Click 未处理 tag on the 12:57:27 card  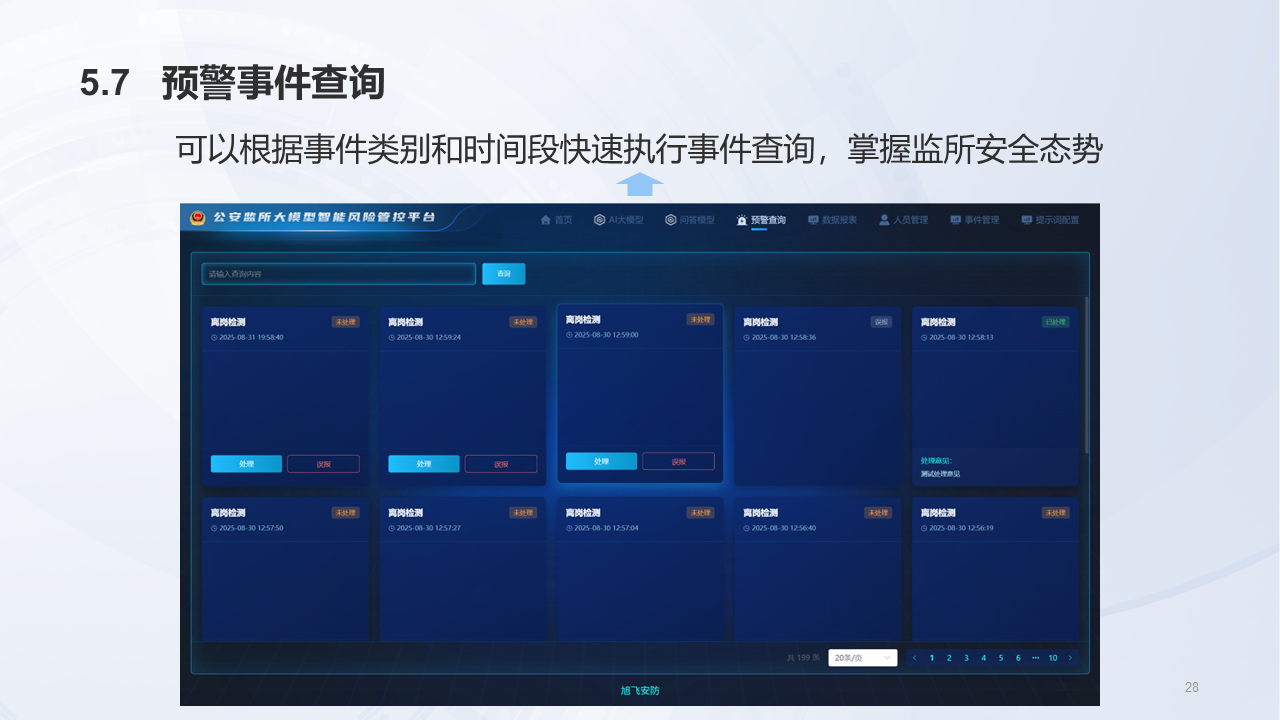[523, 512]
